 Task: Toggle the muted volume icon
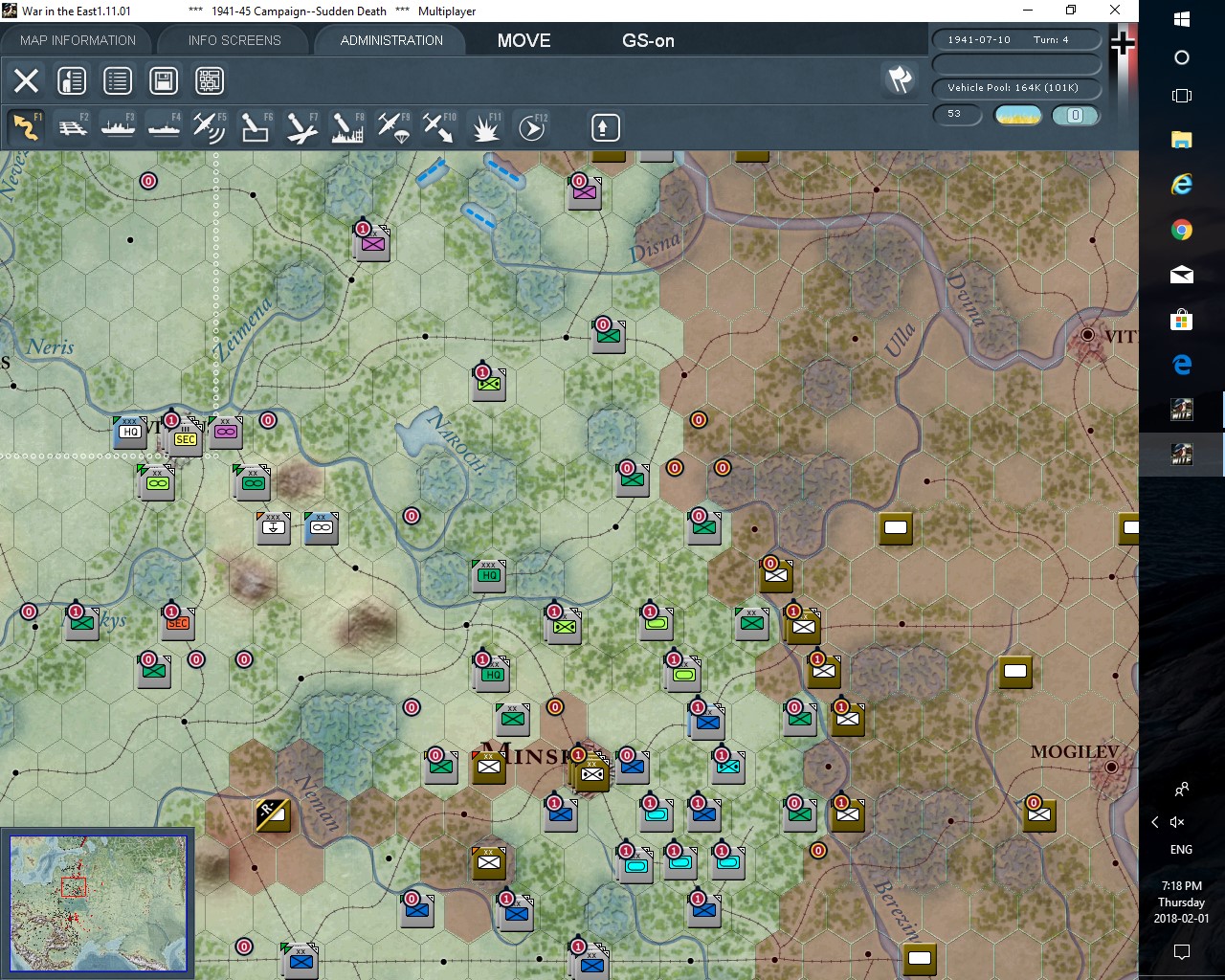(1178, 822)
